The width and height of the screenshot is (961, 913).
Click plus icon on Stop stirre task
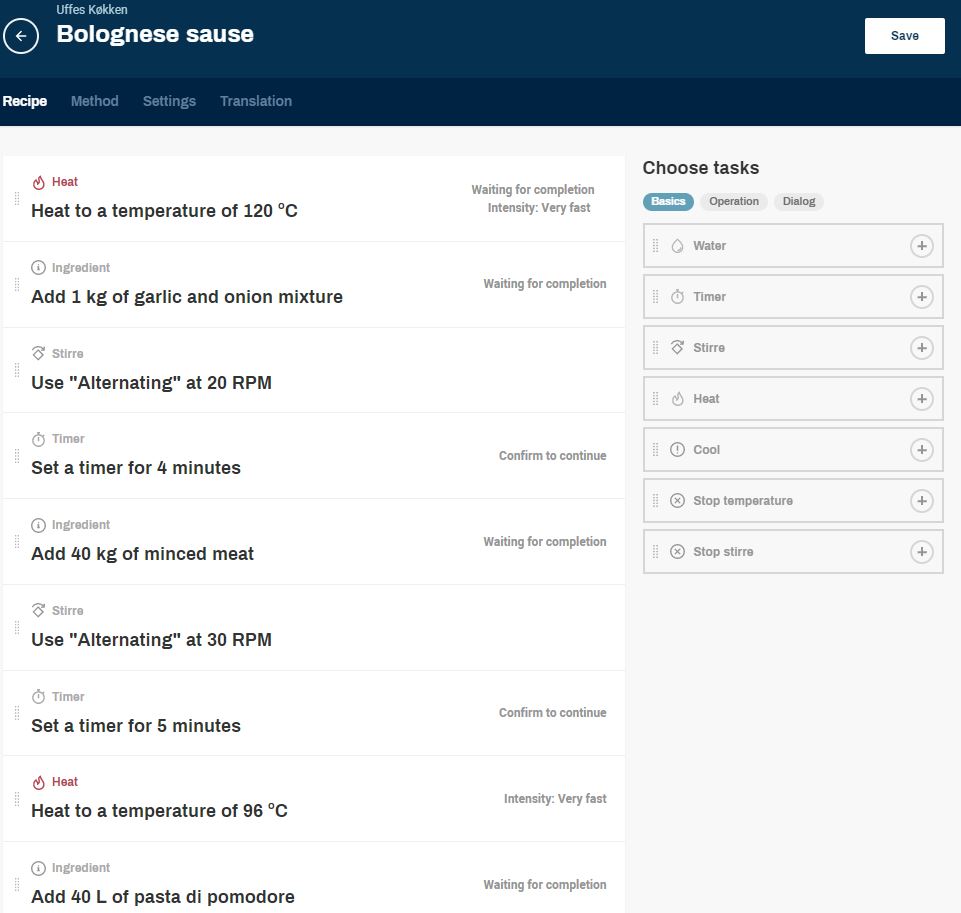pyautogui.click(x=921, y=552)
